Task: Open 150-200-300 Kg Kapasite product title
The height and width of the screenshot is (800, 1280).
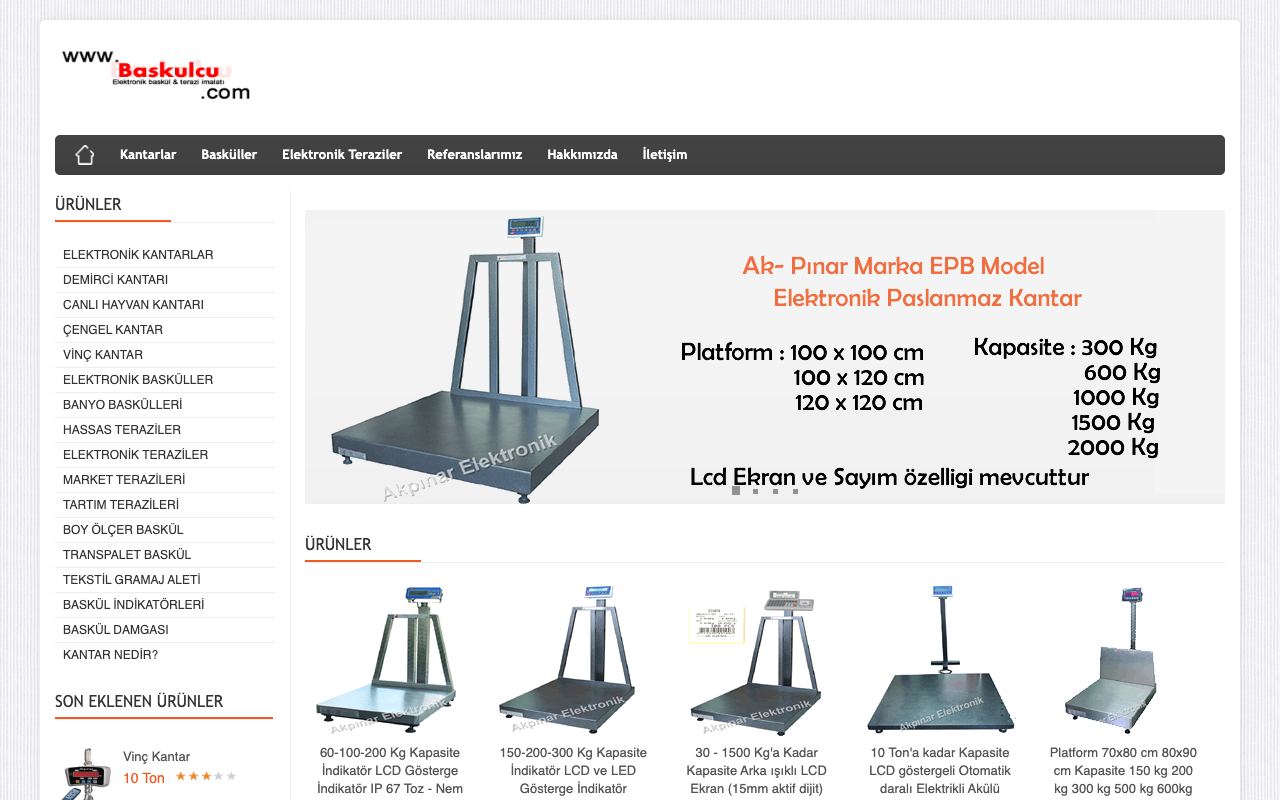Action: coord(573,771)
